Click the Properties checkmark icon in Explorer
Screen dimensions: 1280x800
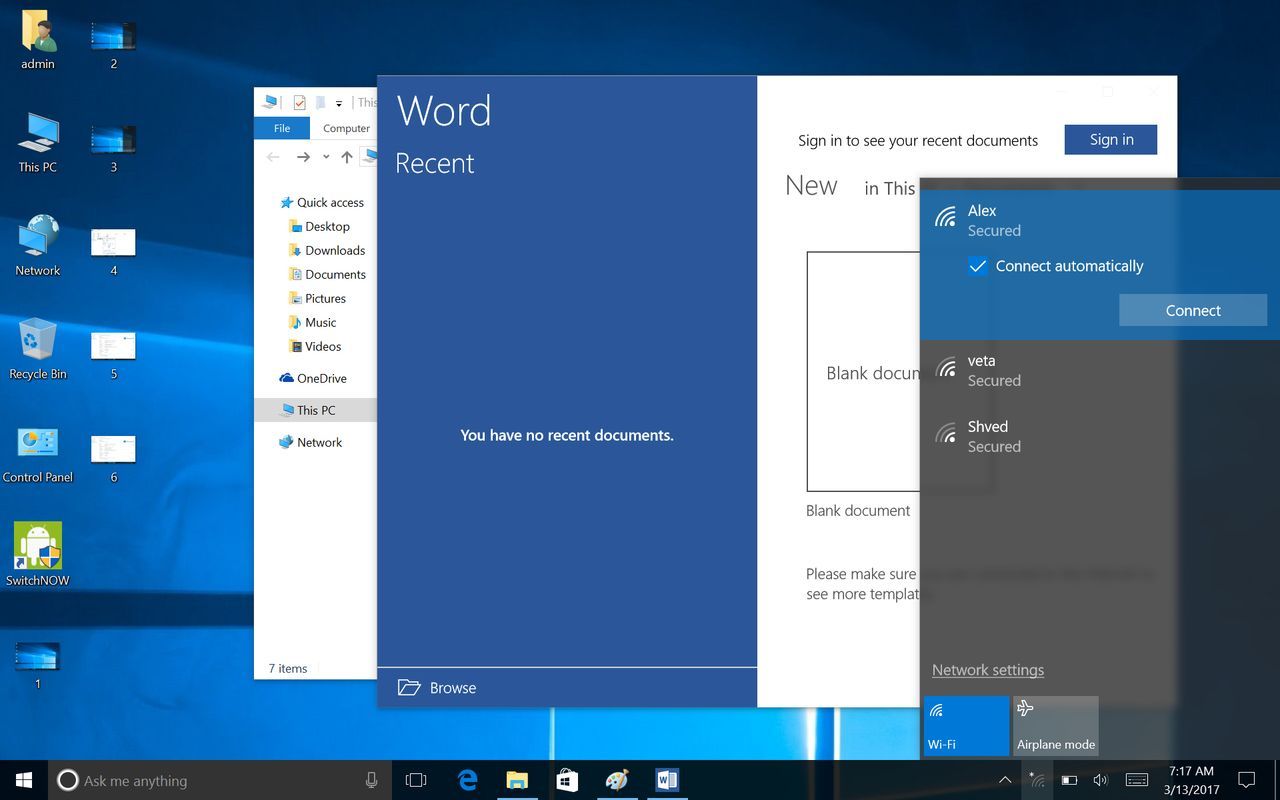tap(299, 102)
